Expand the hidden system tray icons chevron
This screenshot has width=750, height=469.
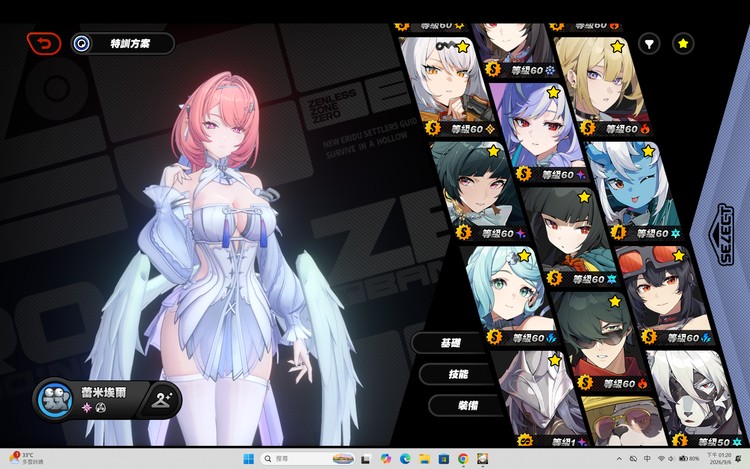(619, 459)
